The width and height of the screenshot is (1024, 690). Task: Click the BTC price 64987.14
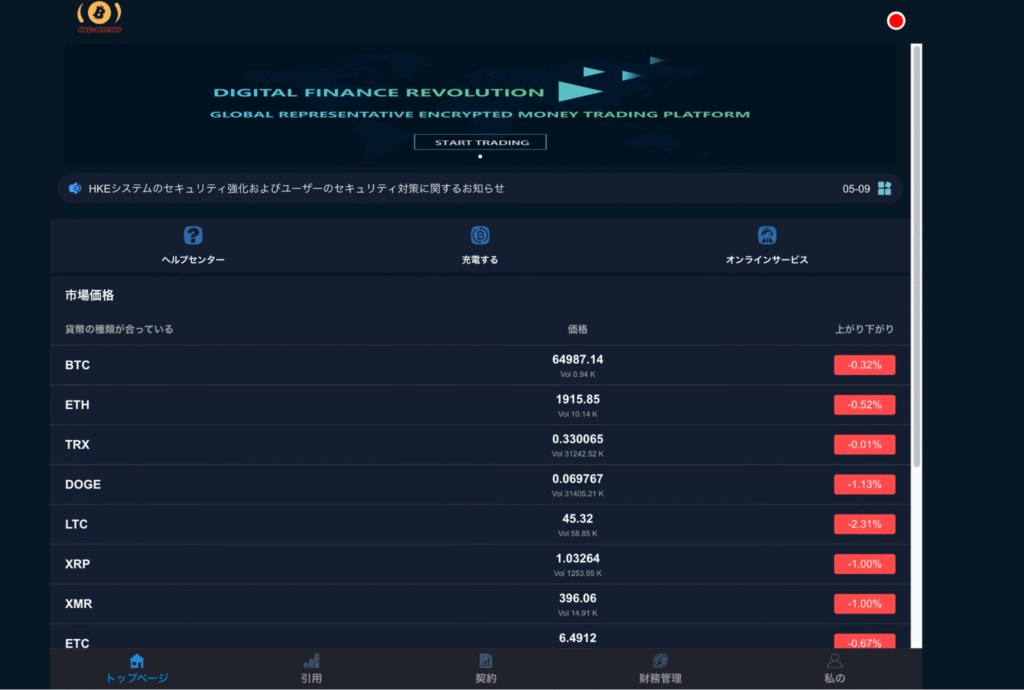click(577, 360)
